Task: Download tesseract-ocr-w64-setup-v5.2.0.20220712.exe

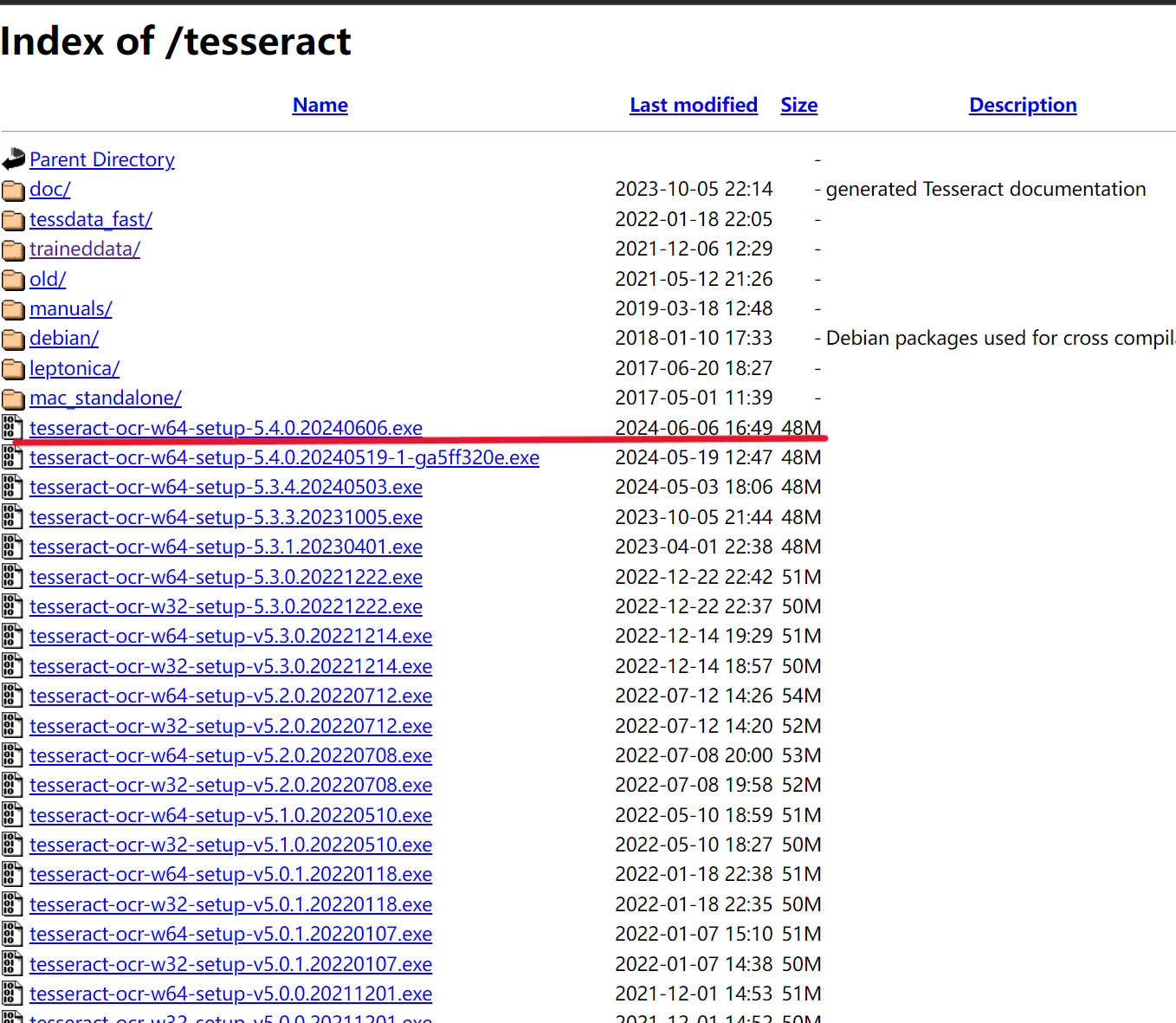Action: click(x=230, y=696)
